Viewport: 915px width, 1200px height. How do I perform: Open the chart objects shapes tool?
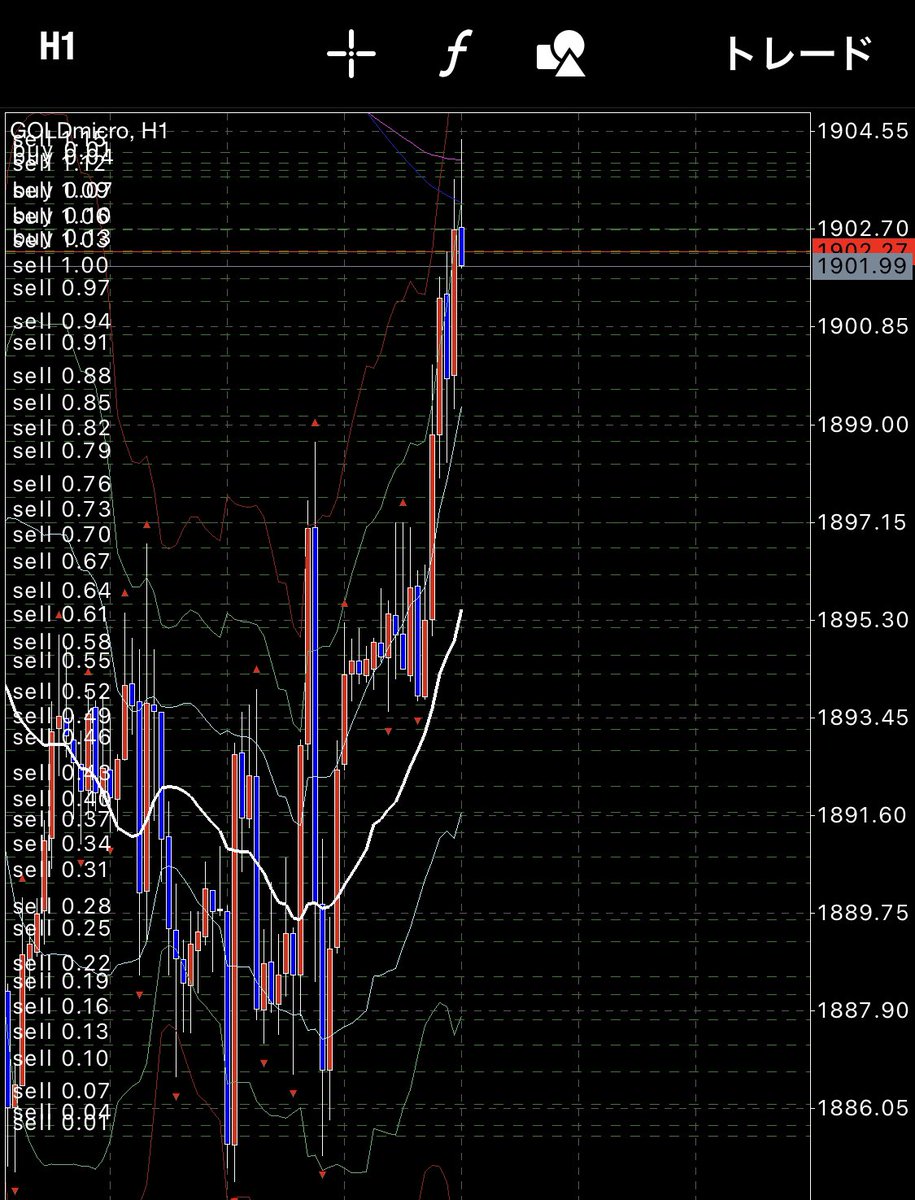(561, 53)
